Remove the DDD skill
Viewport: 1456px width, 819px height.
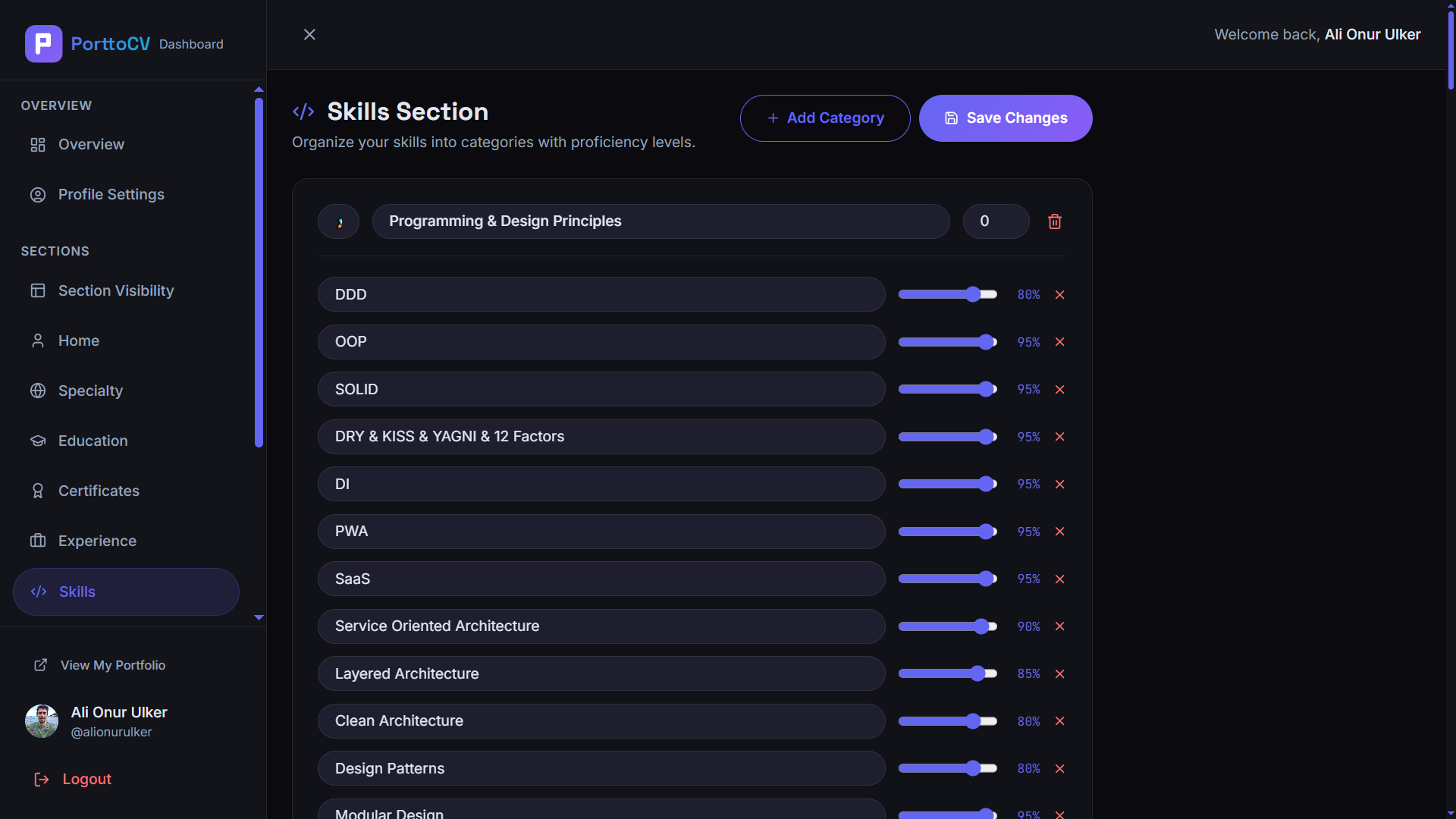[x=1060, y=294]
